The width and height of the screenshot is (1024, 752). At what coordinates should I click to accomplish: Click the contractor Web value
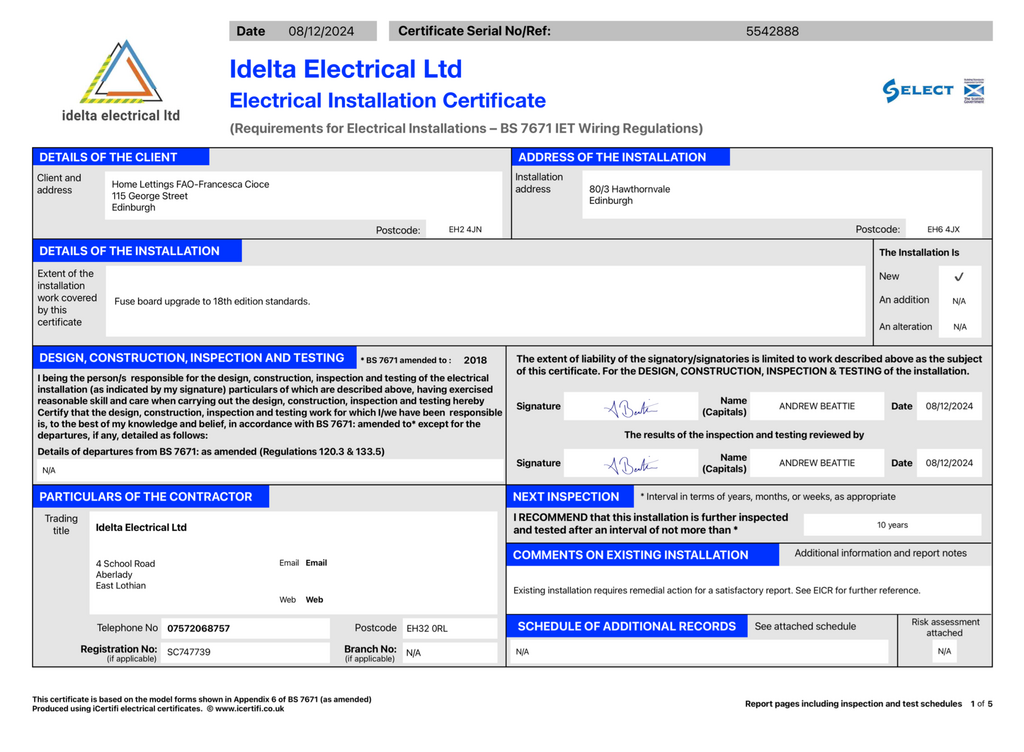point(314,600)
